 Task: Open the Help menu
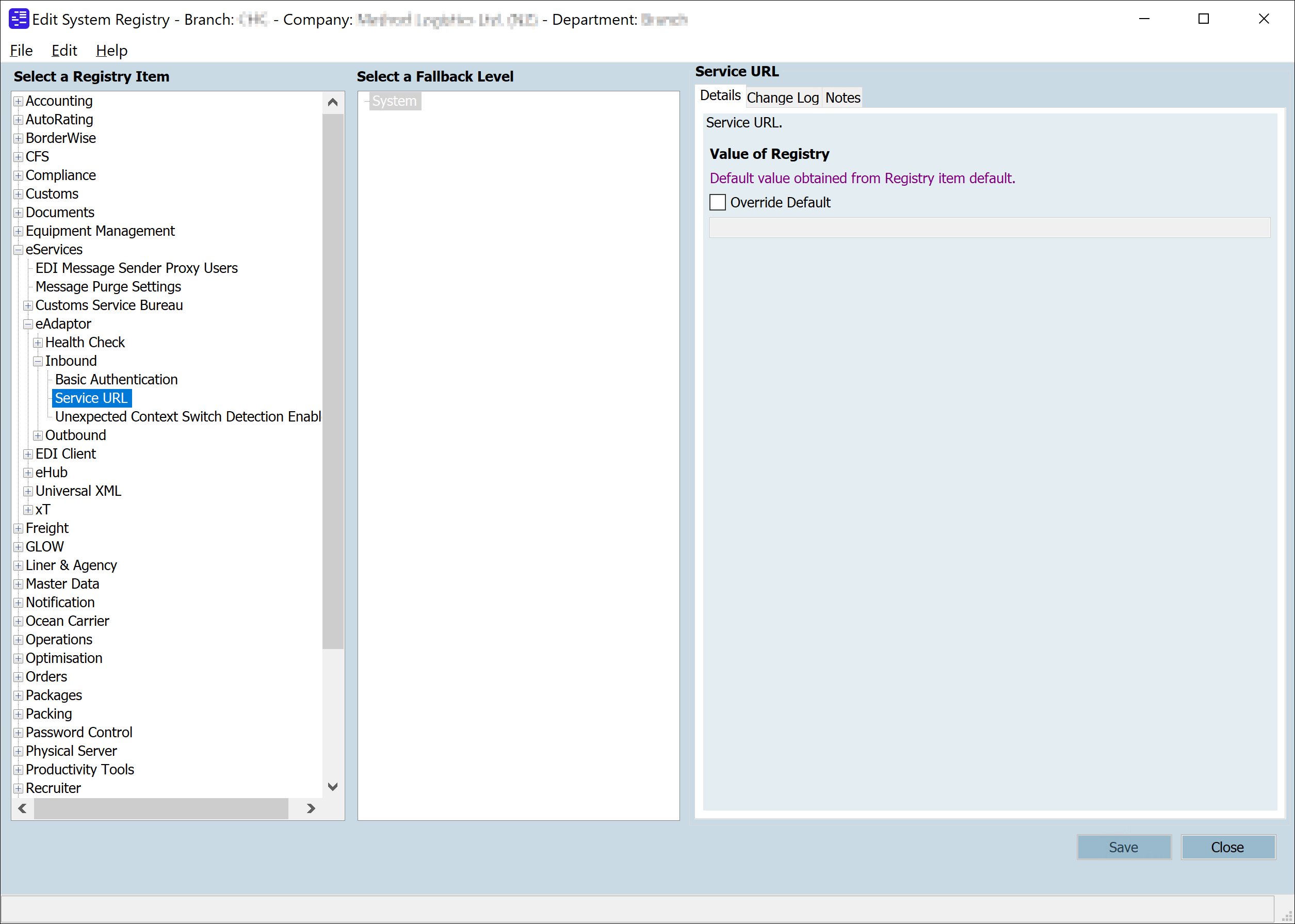pyautogui.click(x=111, y=51)
